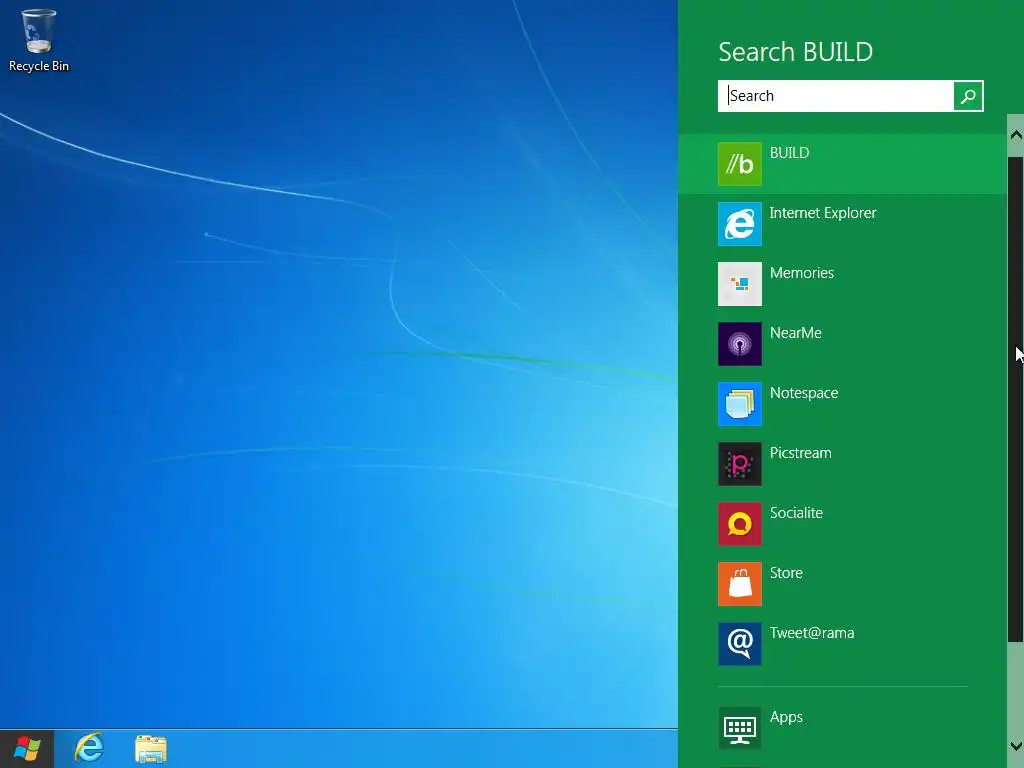This screenshot has width=1024, height=768.
Task: Focus the Search text field
Action: tap(835, 96)
